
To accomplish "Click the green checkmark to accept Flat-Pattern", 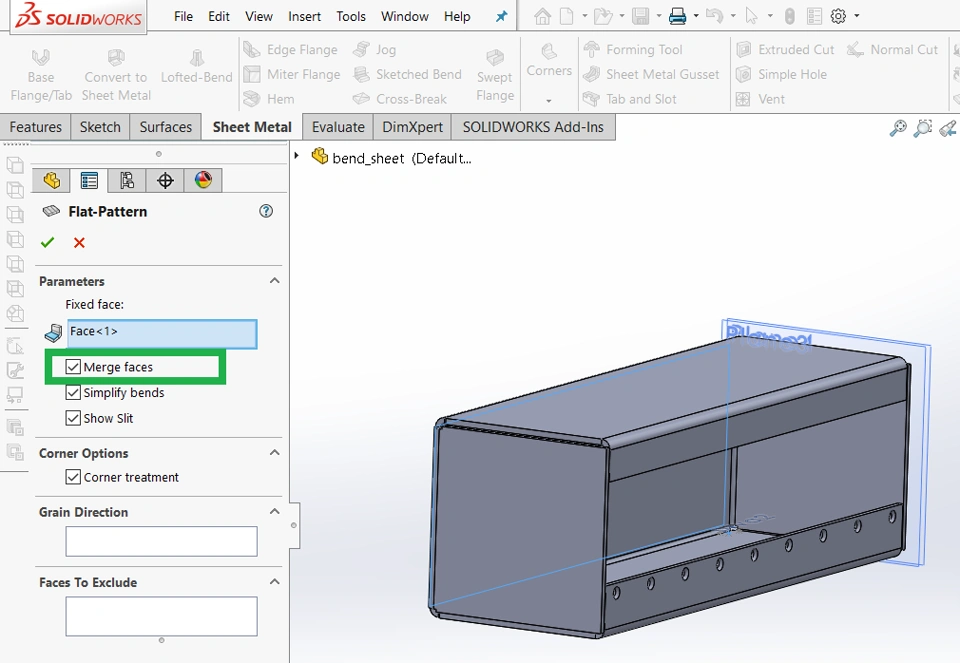I will [47, 242].
